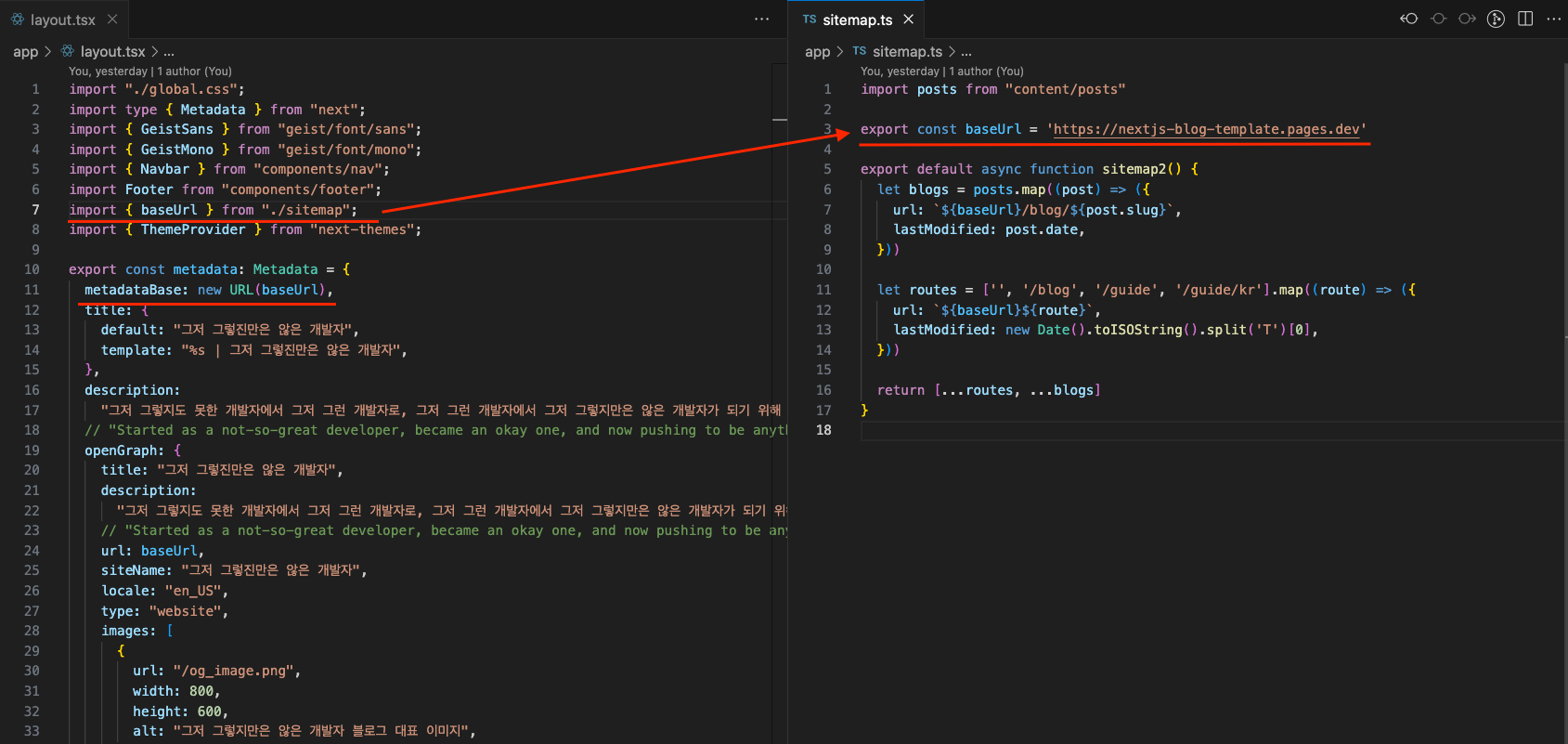Click 'title: {' fold region on line 12
Screen dimensions: 1568x744
[116, 310]
